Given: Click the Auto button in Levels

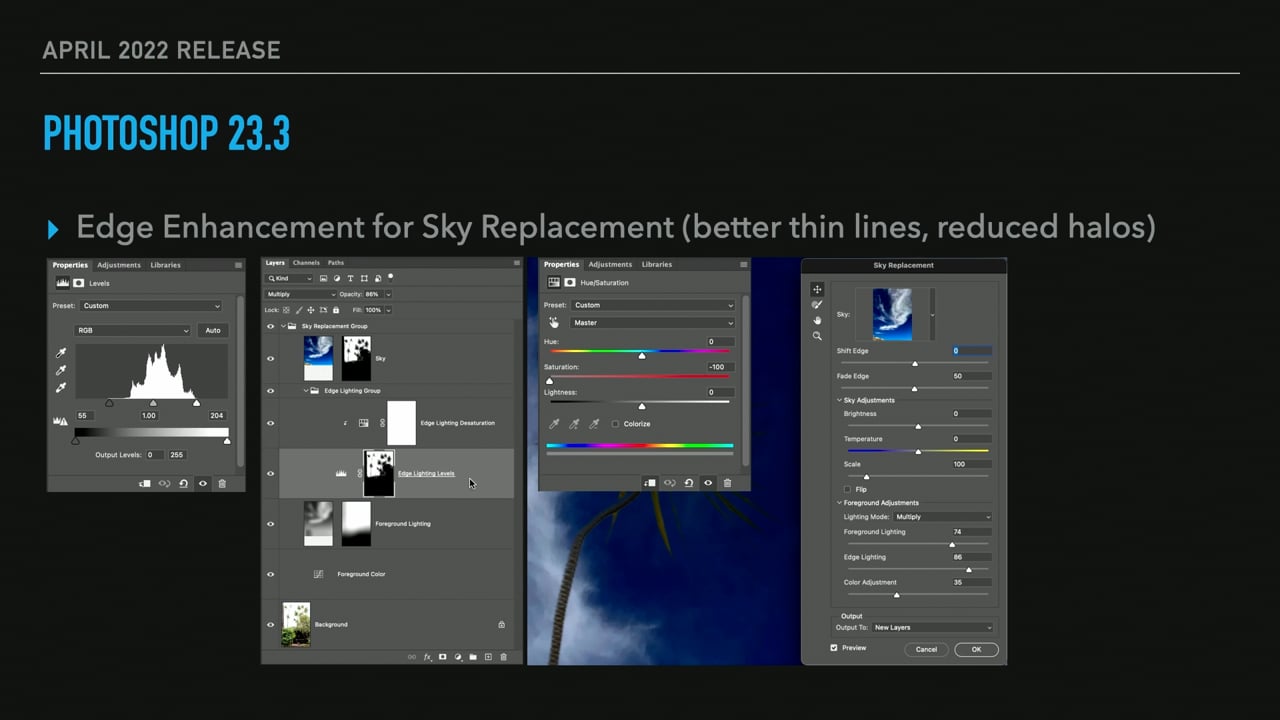Looking at the screenshot, I should (x=213, y=330).
